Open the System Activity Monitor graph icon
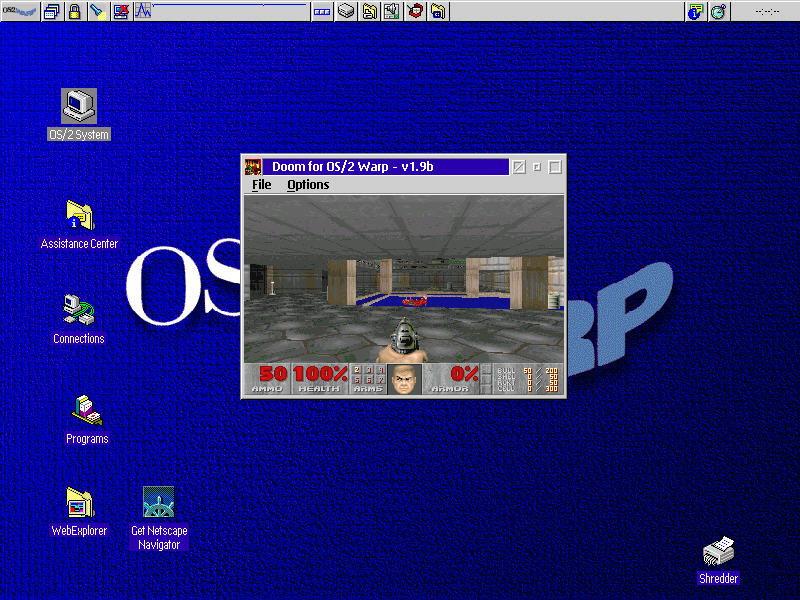The height and width of the screenshot is (600, 800). [x=143, y=11]
